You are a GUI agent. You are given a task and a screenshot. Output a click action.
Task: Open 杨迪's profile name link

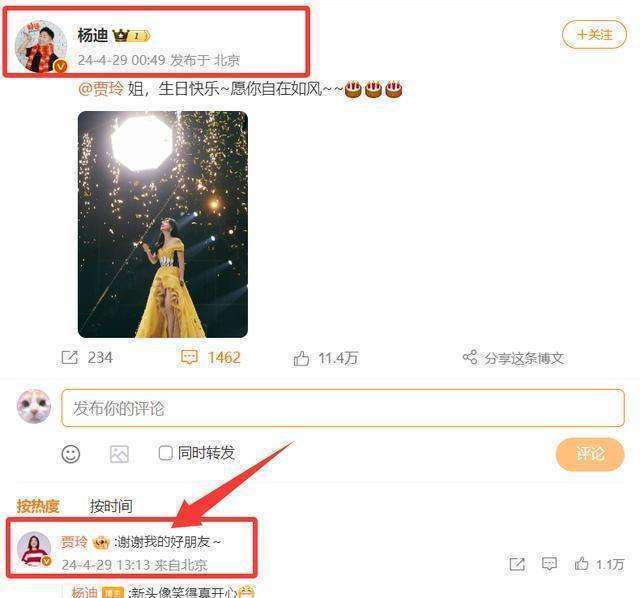[x=93, y=36]
